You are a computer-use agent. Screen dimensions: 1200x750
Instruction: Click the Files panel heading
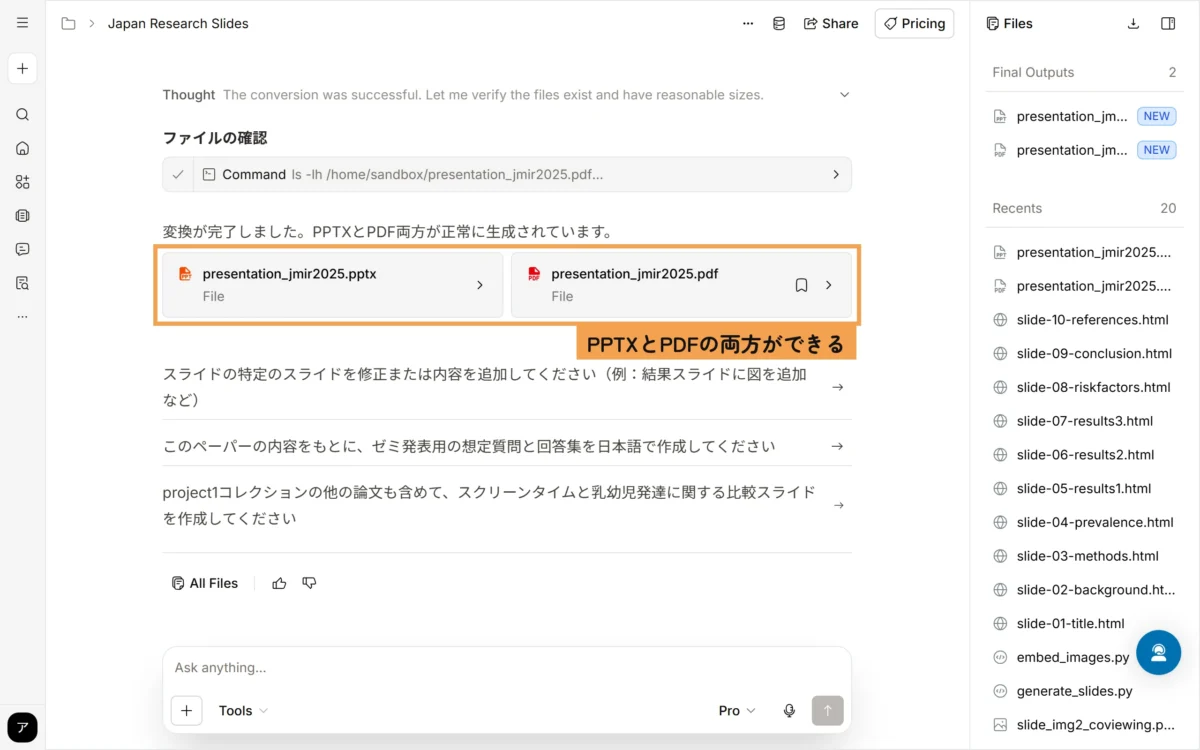pyautogui.click(x=1009, y=23)
